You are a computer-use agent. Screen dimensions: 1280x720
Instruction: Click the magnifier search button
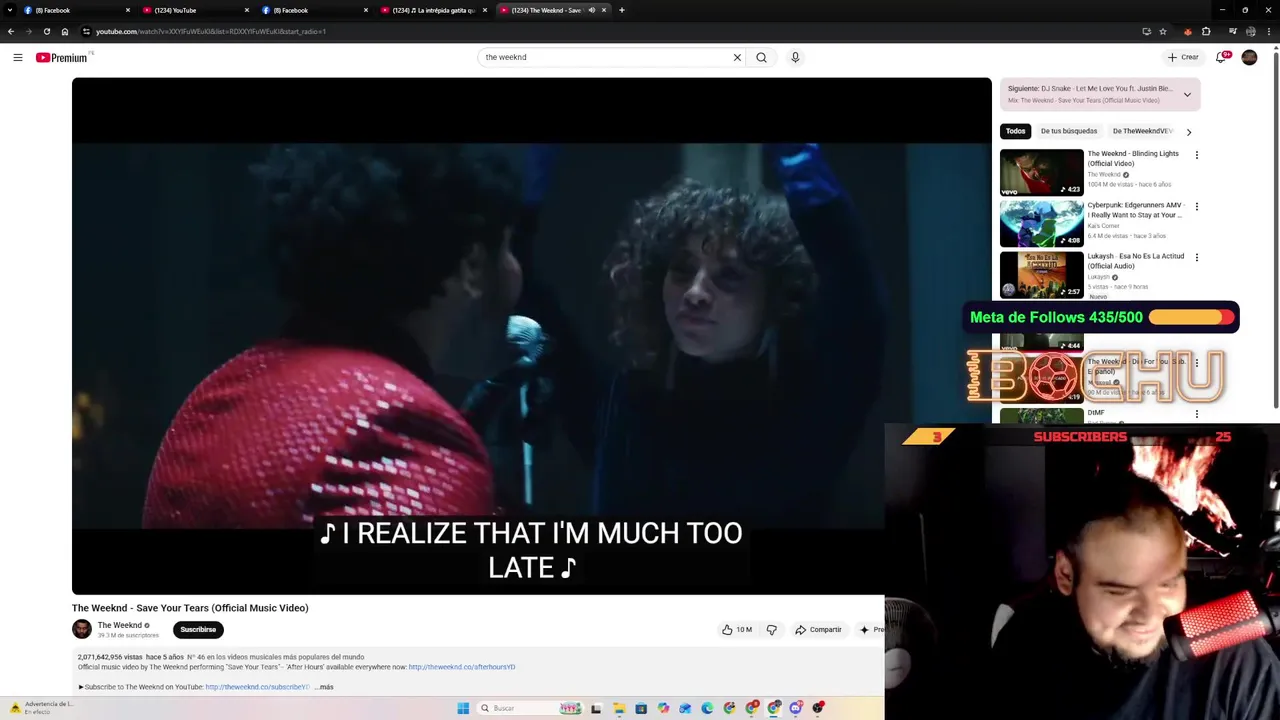point(762,57)
